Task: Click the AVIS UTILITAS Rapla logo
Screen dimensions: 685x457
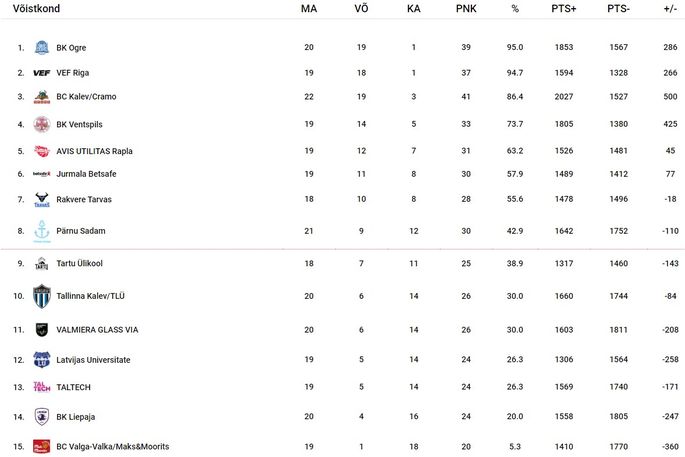Action: pos(42,151)
